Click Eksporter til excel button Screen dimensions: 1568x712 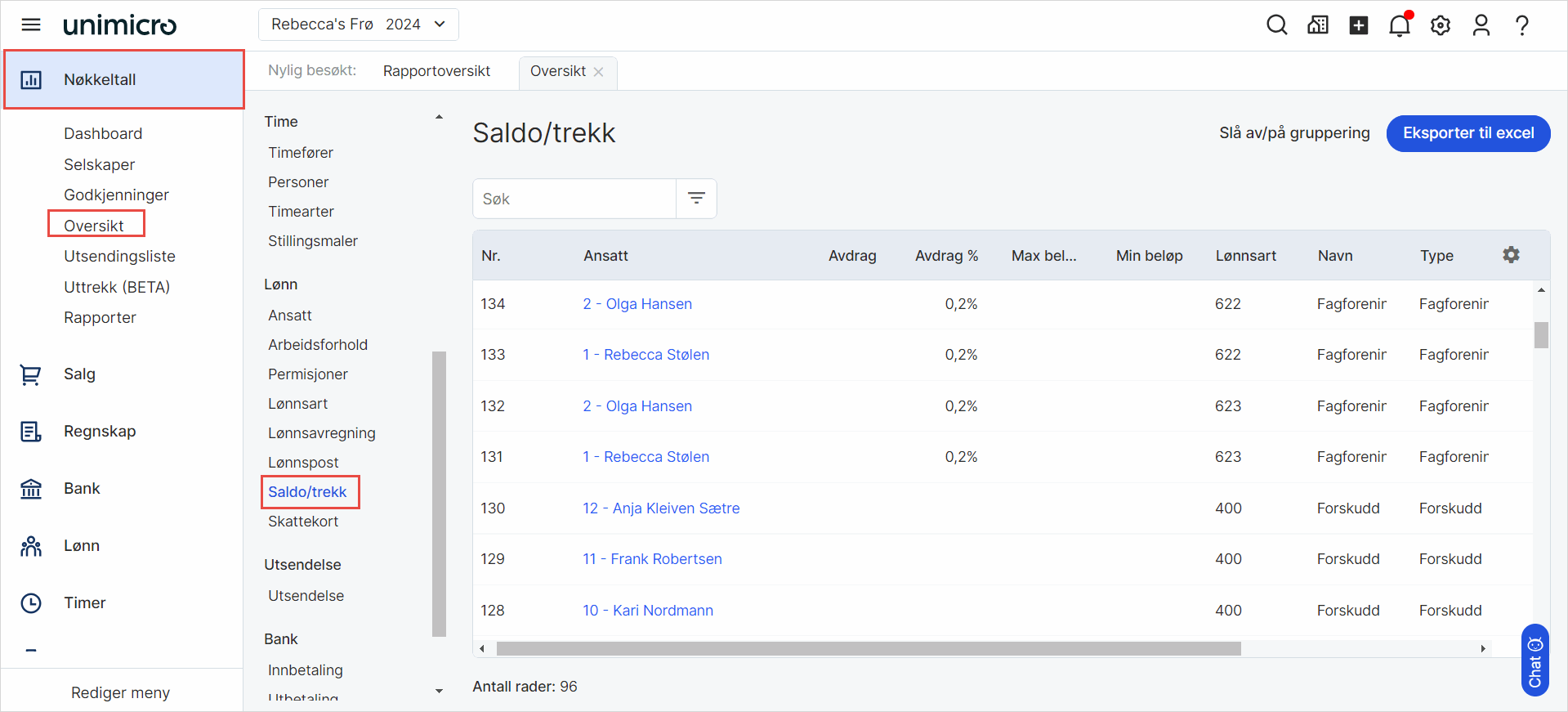pyautogui.click(x=1467, y=133)
